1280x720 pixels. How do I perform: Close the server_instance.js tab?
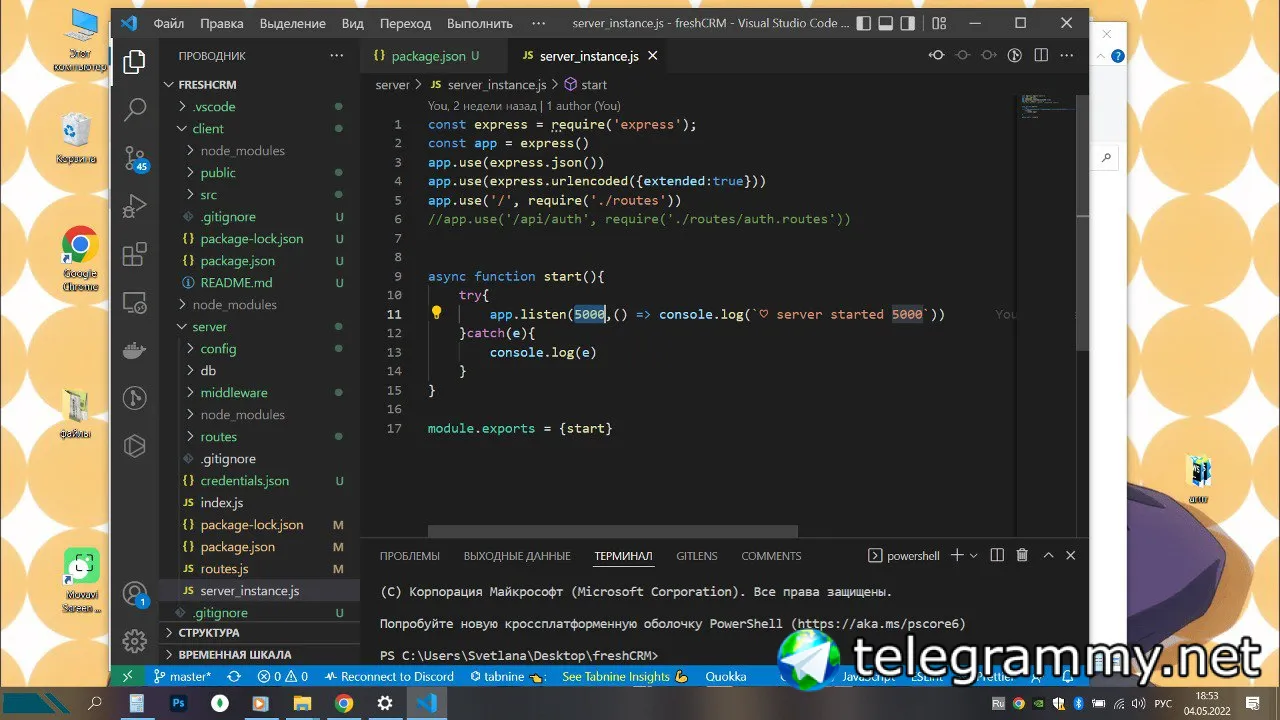pyautogui.click(x=653, y=56)
